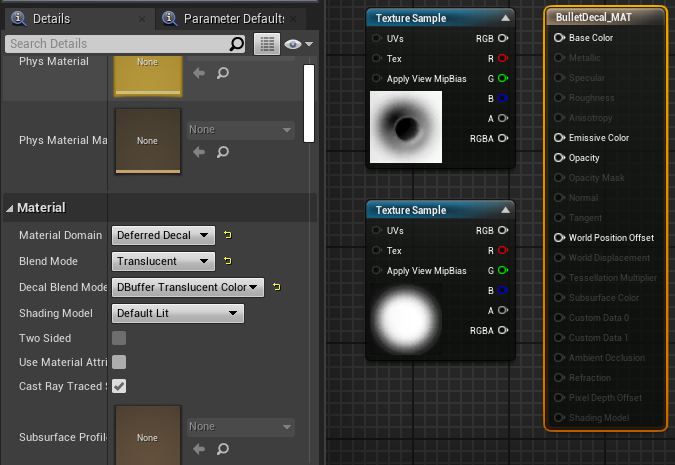Screen dimensions: 675x465
Task: Reset Blend Mode to default value
Action: pos(227,262)
